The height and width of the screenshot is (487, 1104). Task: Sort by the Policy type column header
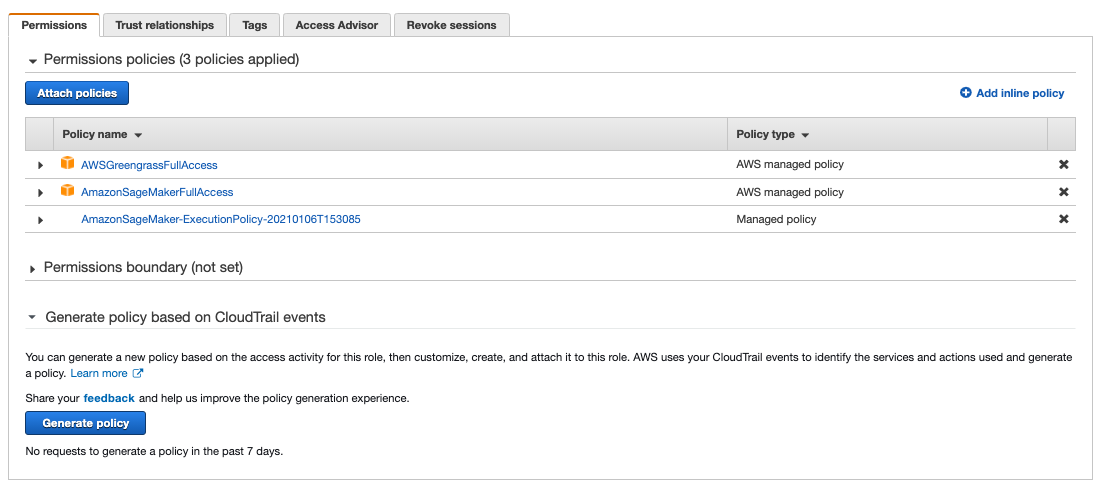point(772,134)
